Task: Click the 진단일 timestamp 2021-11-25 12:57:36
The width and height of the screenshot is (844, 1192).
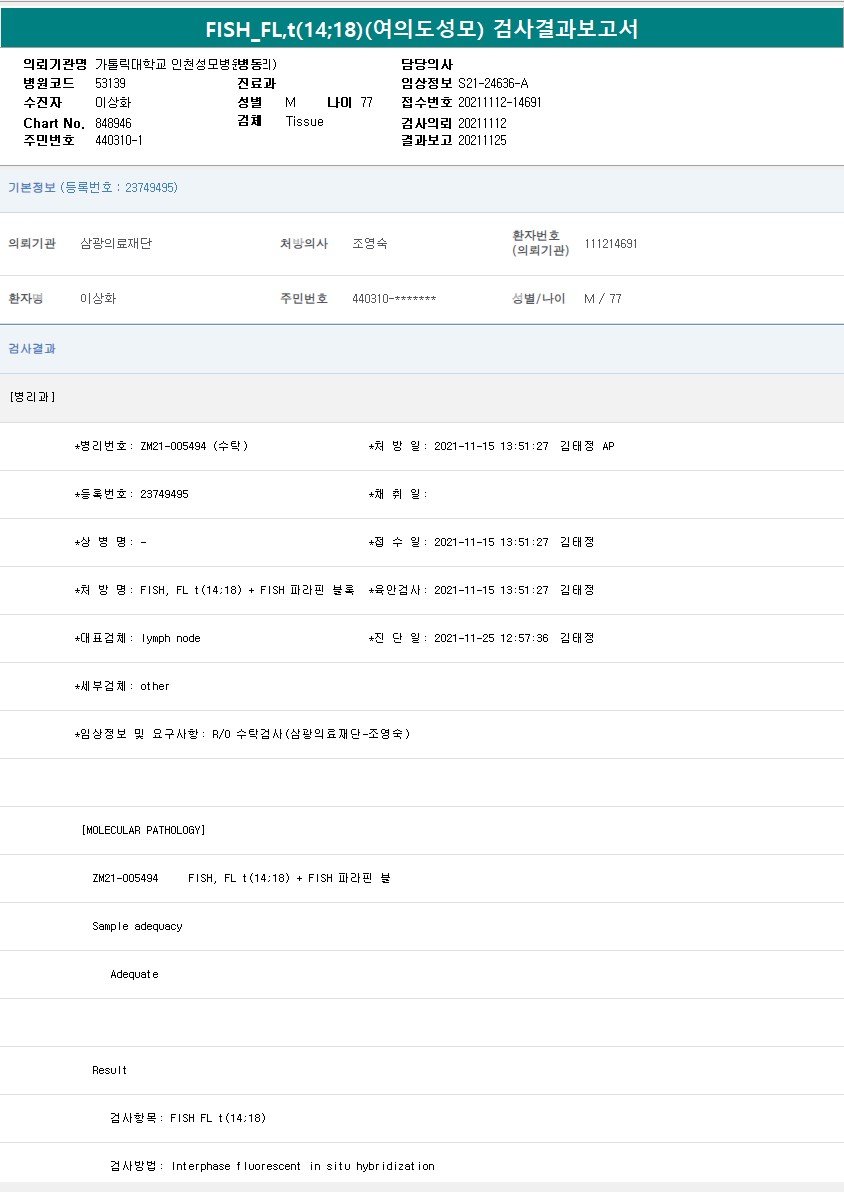Action: (491, 638)
